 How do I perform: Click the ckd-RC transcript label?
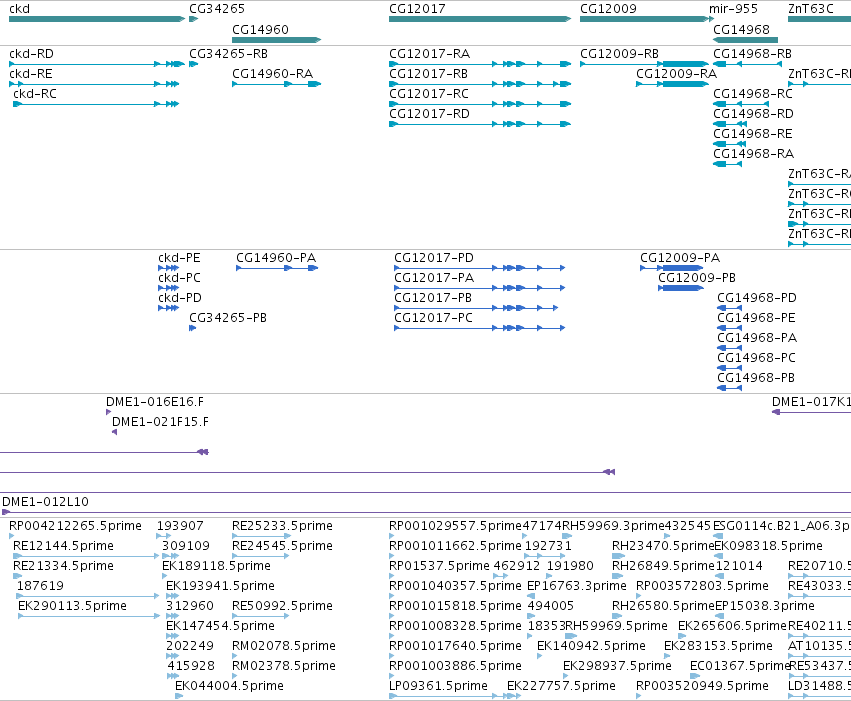(35, 94)
